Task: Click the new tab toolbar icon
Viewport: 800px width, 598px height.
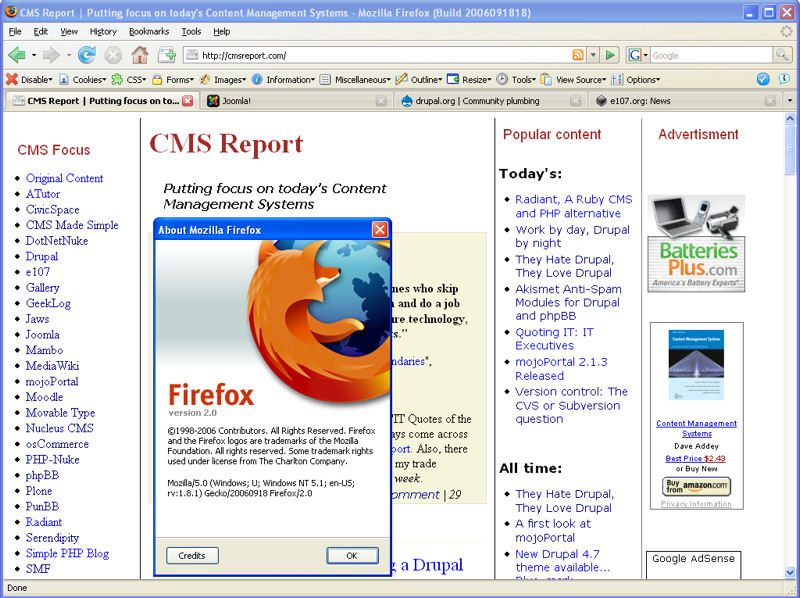Action: coord(166,55)
